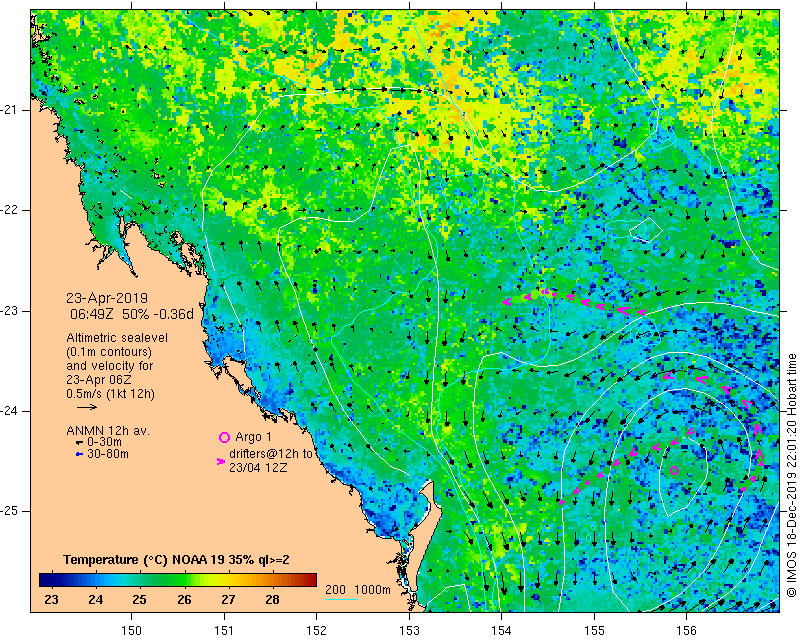Click the colorbar value 24
This screenshot has height=640, width=800.
click(x=95, y=599)
